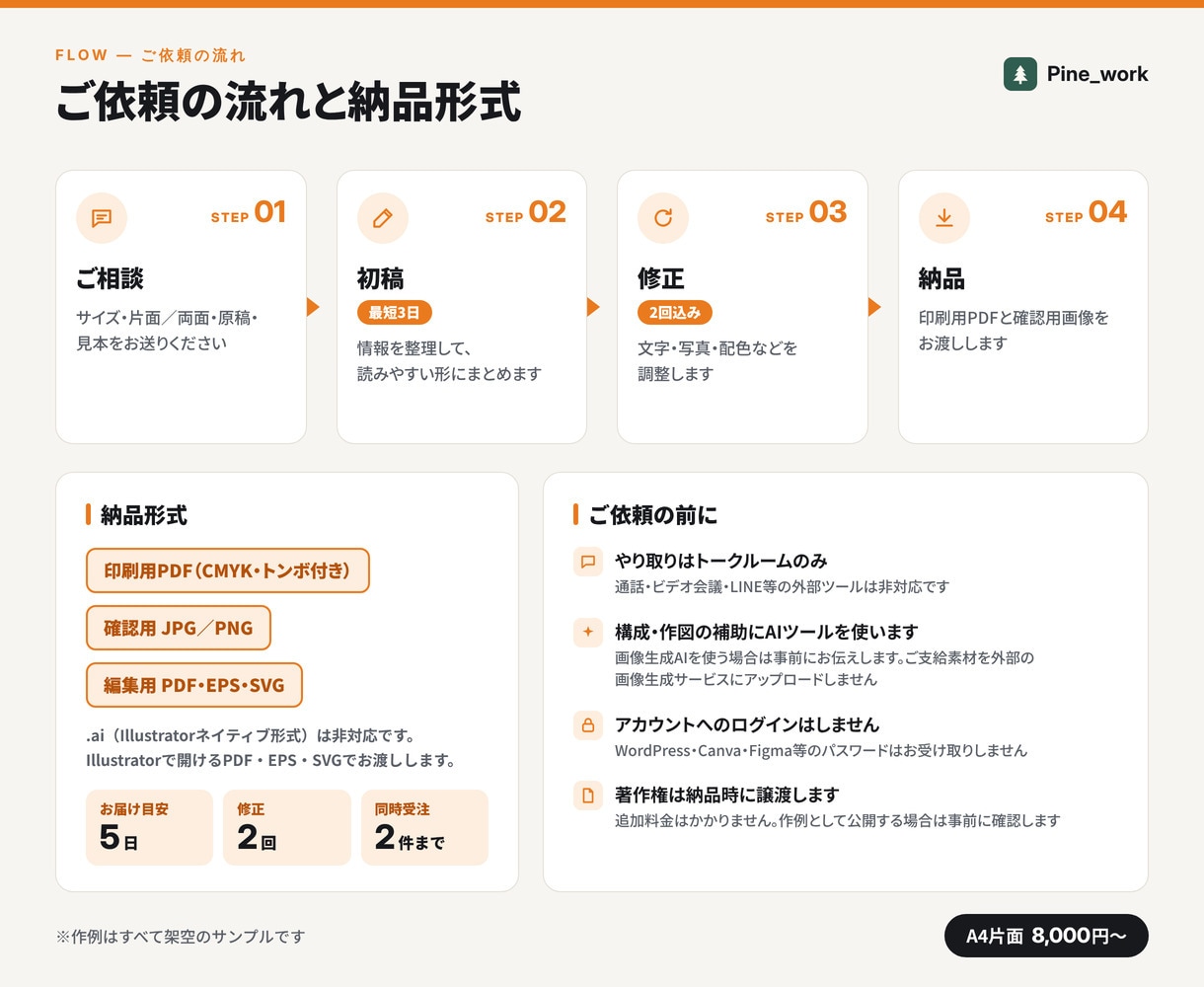Click the 同時受注 2件まで stat box
This screenshot has height=987, width=1204.
coord(424,827)
